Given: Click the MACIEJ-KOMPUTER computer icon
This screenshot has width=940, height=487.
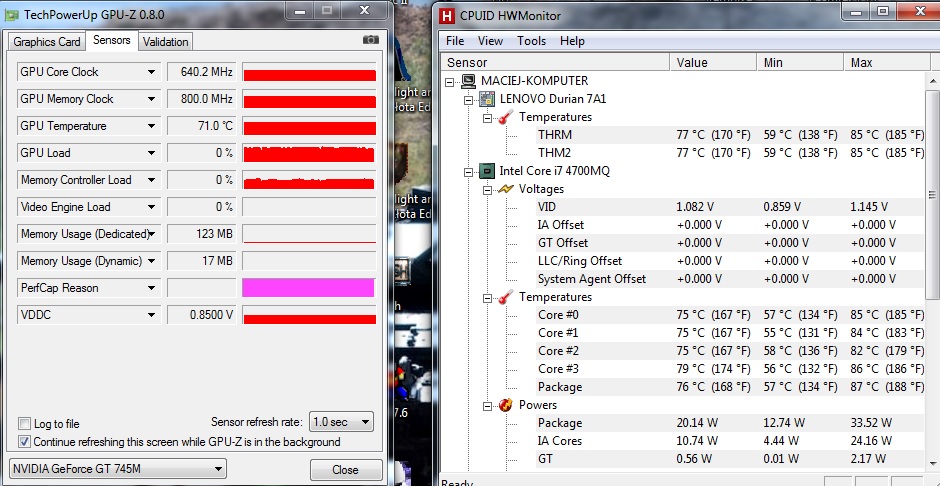Looking at the screenshot, I should pyautogui.click(x=468, y=81).
